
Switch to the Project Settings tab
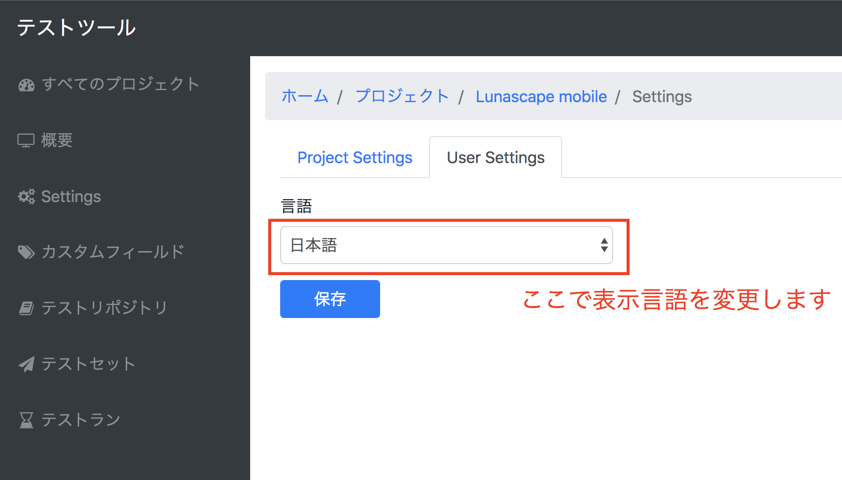coord(355,157)
